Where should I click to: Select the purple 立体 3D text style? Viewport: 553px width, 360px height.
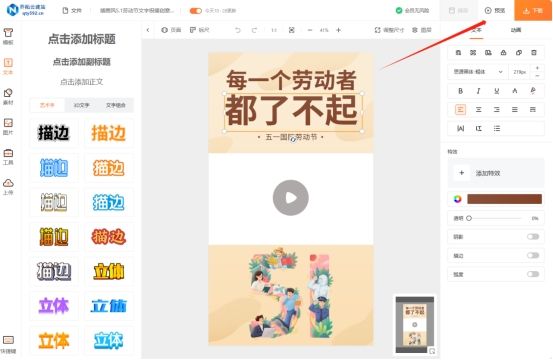(x=54, y=306)
